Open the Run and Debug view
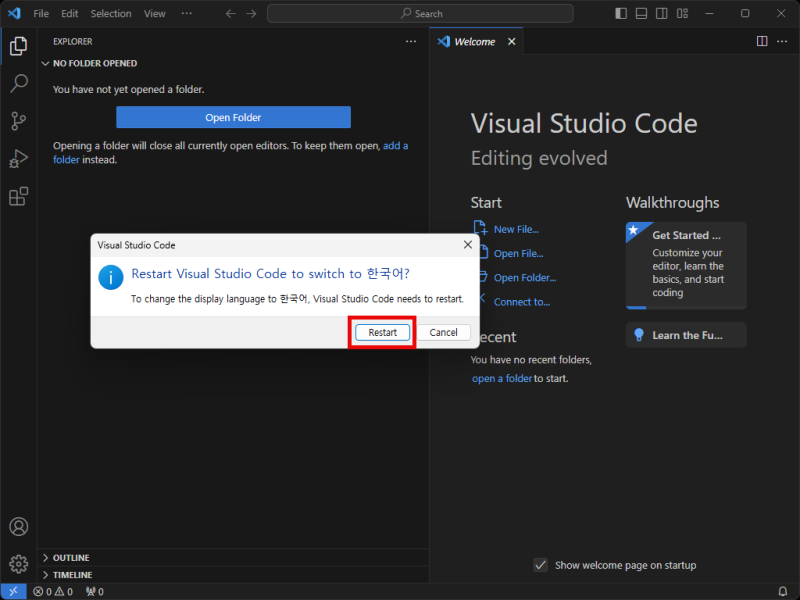800x600 pixels. (18, 158)
